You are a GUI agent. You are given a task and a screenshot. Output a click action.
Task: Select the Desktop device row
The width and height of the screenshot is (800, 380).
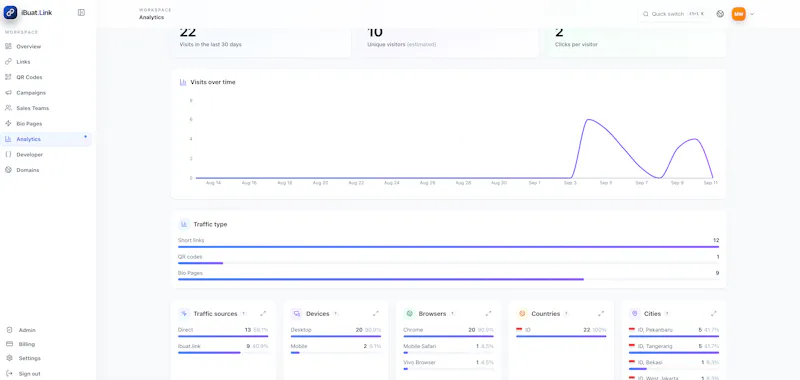(x=336, y=332)
